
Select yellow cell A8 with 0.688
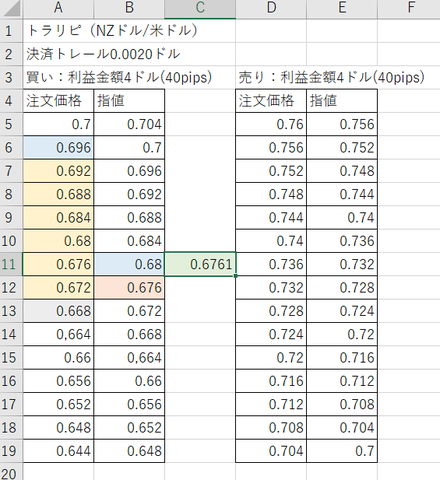[58, 194]
